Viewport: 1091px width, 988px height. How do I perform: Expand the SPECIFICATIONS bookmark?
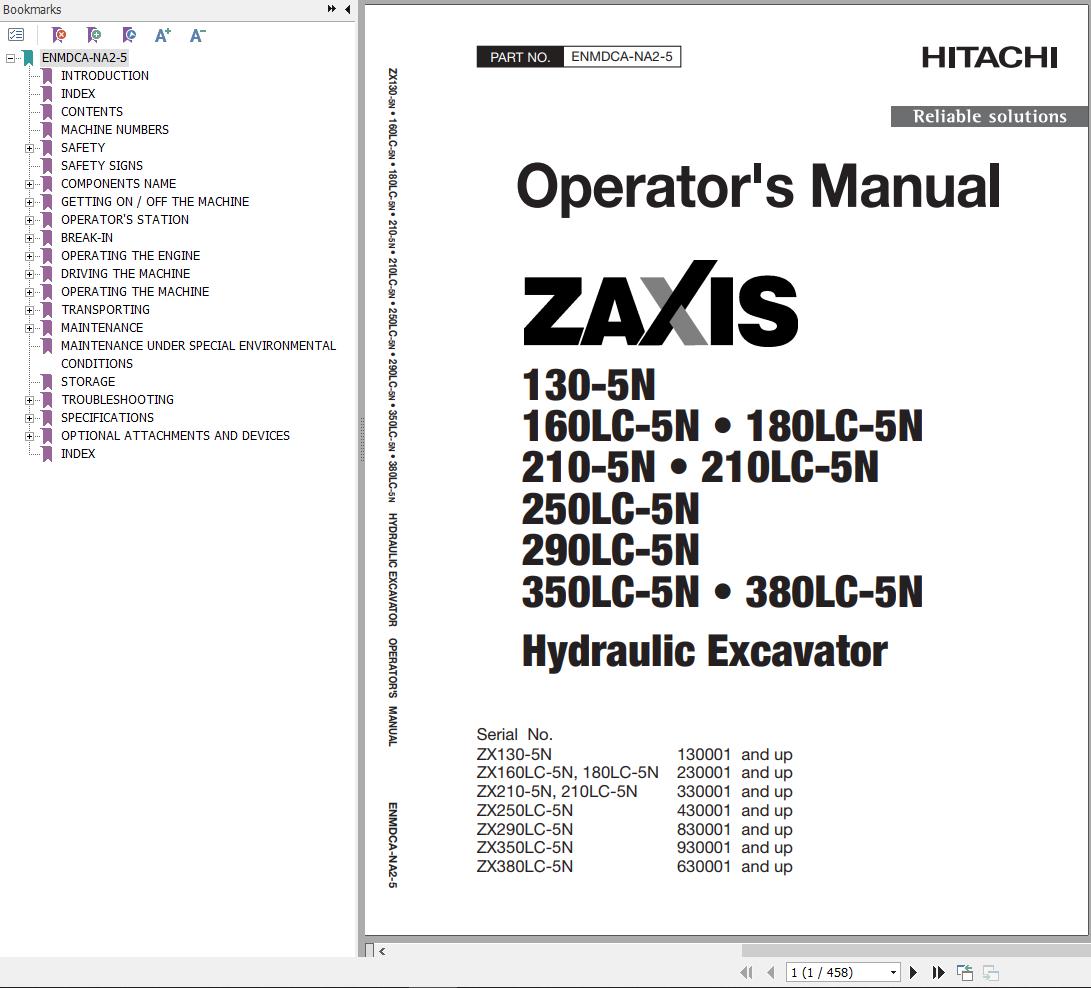click(x=29, y=418)
